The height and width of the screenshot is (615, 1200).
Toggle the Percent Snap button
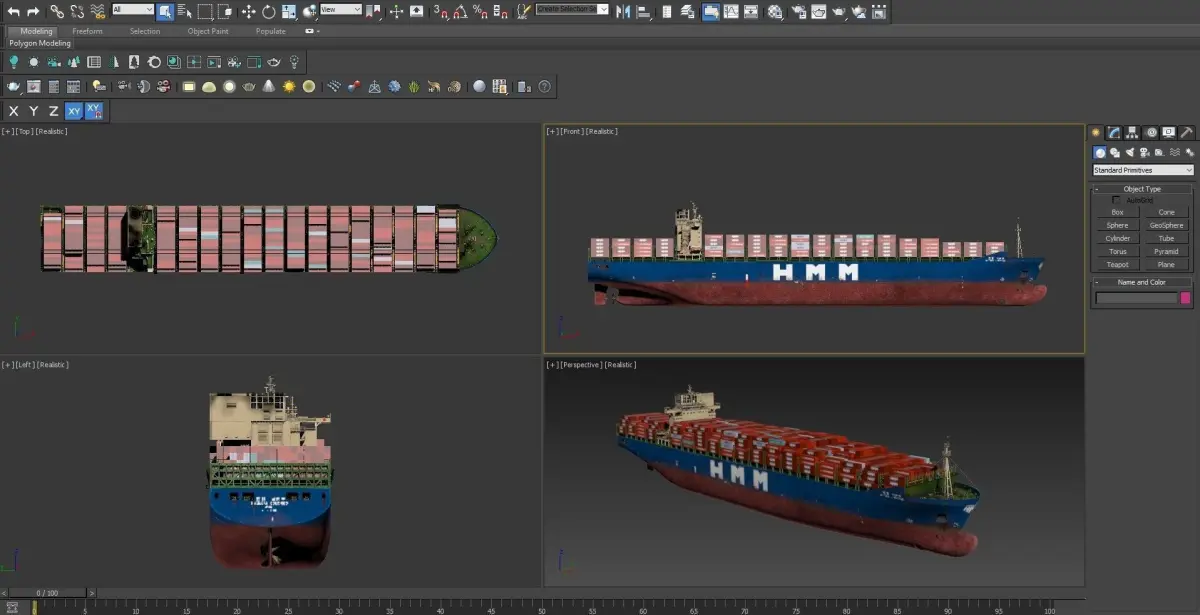tap(480, 11)
